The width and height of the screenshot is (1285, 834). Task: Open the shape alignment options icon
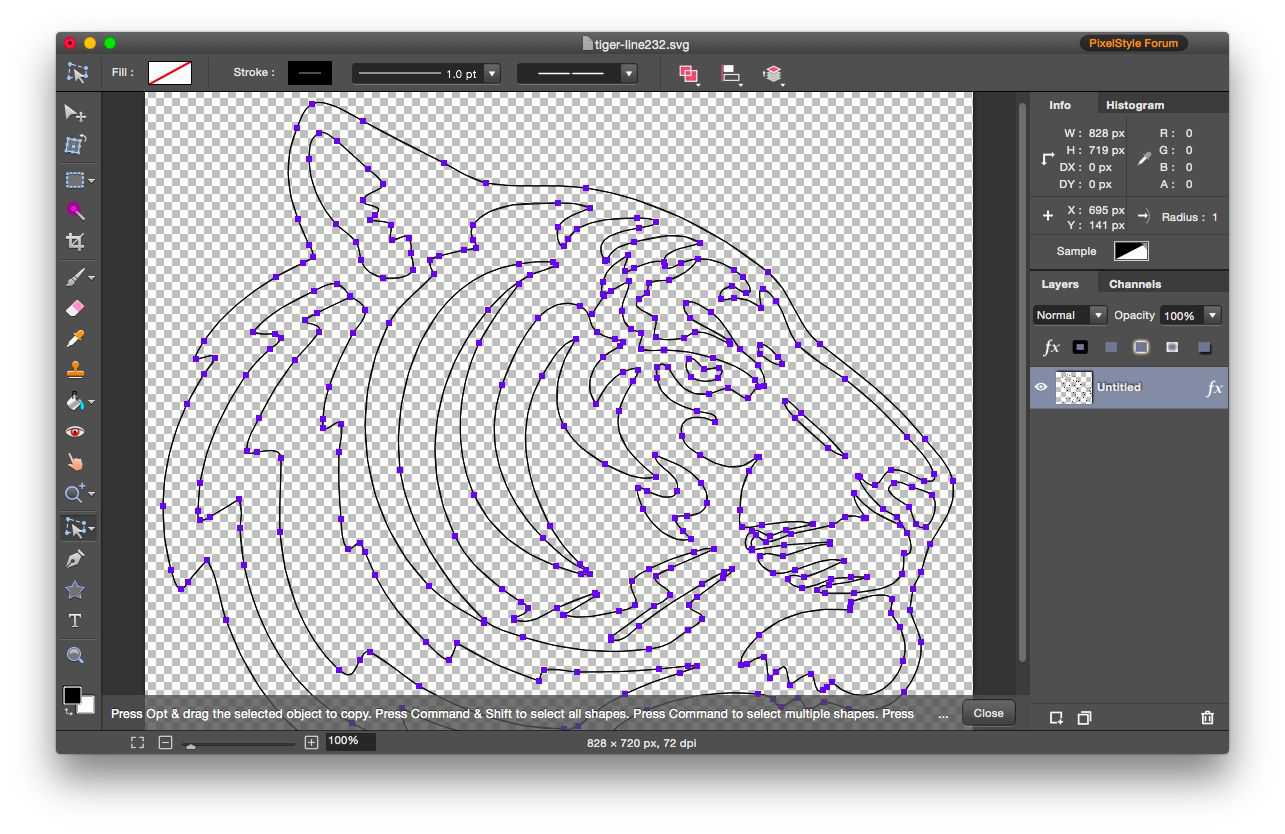[x=731, y=74]
